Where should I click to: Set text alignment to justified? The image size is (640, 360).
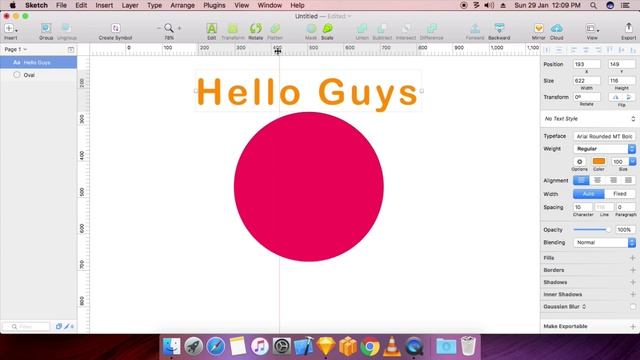coord(628,180)
